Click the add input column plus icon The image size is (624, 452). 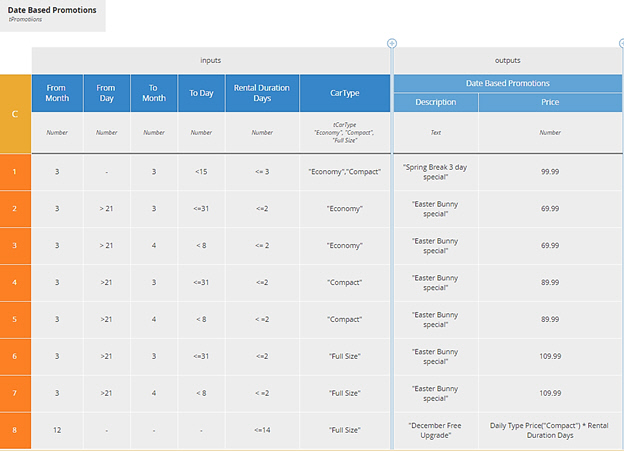coord(392,43)
